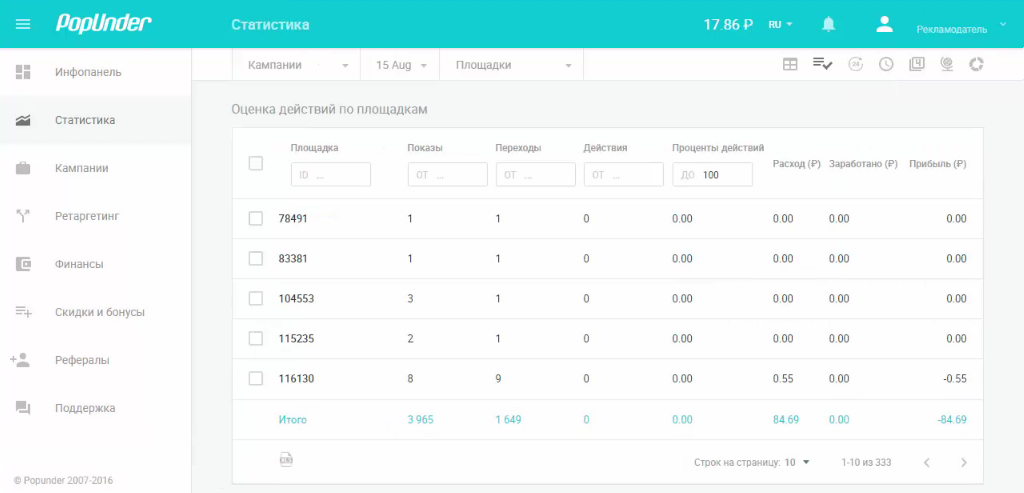Image resolution: width=1024 pixels, height=493 pixels.
Task: Click the clock icon in the toolbar
Action: click(886, 64)
